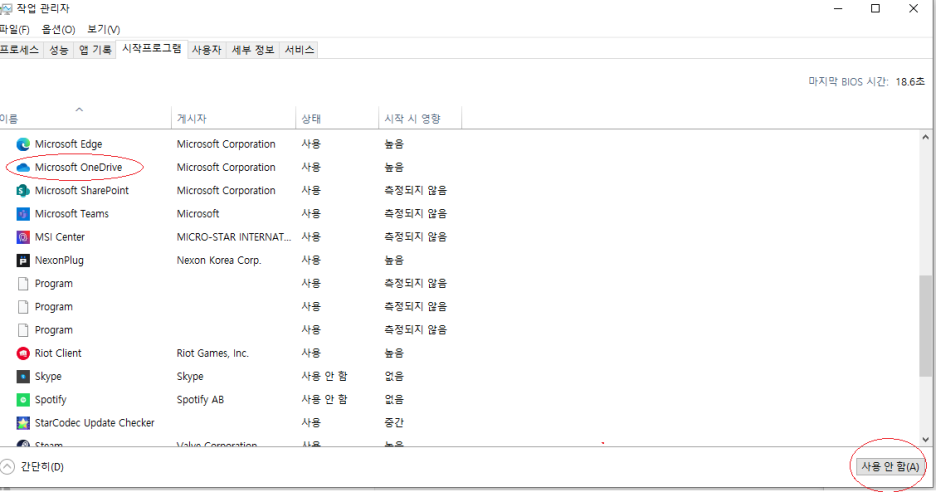936x492 pixels.
Task: Open the 옵션(O) menu
Action: click(x=58, y=29)
